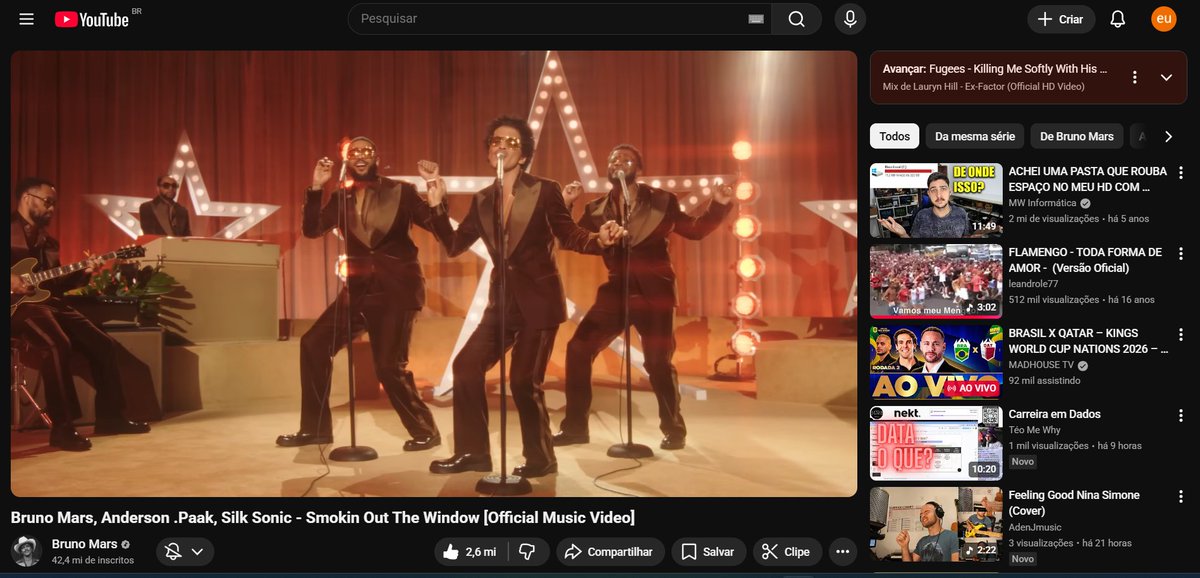Click the 42,4 mi de inscritos text
This screenshot has width=1200, height=578.
tap(93, 561)
